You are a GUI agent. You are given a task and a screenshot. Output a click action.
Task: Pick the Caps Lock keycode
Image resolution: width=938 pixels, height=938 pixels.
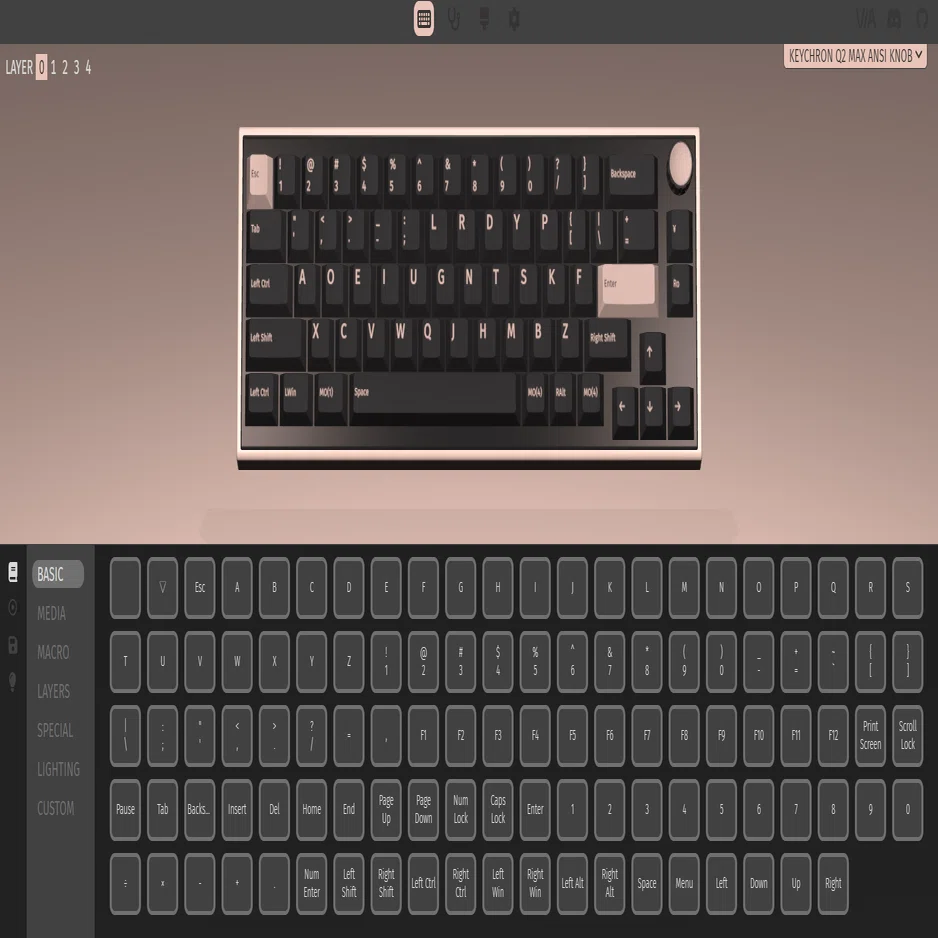[x=498, y=809]
